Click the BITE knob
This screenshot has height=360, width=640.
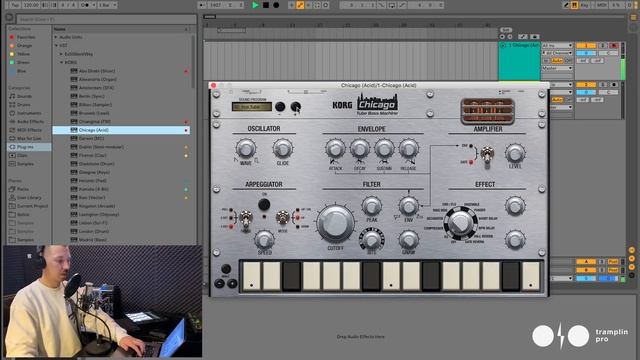tap(371, 240)
